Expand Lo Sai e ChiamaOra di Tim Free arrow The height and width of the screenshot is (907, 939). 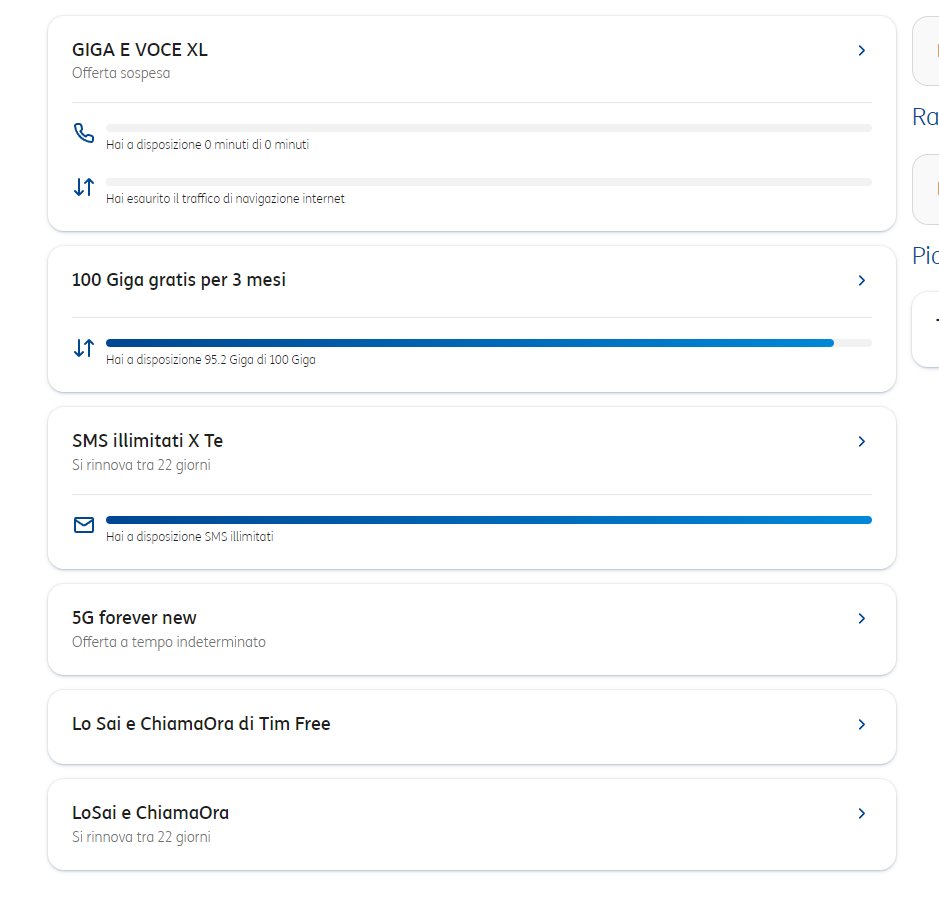click(x=862, y=724)
